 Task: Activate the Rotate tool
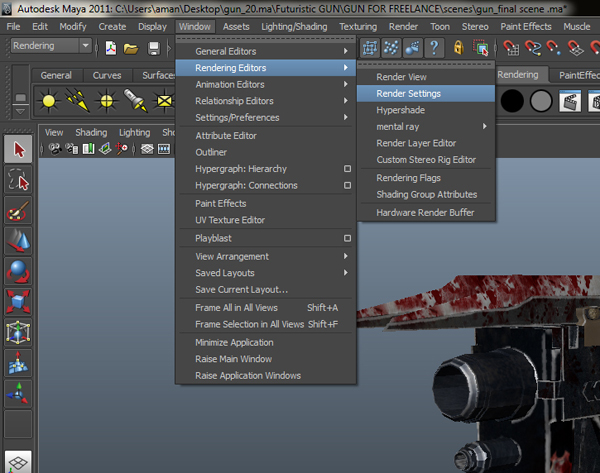point(18,271)
